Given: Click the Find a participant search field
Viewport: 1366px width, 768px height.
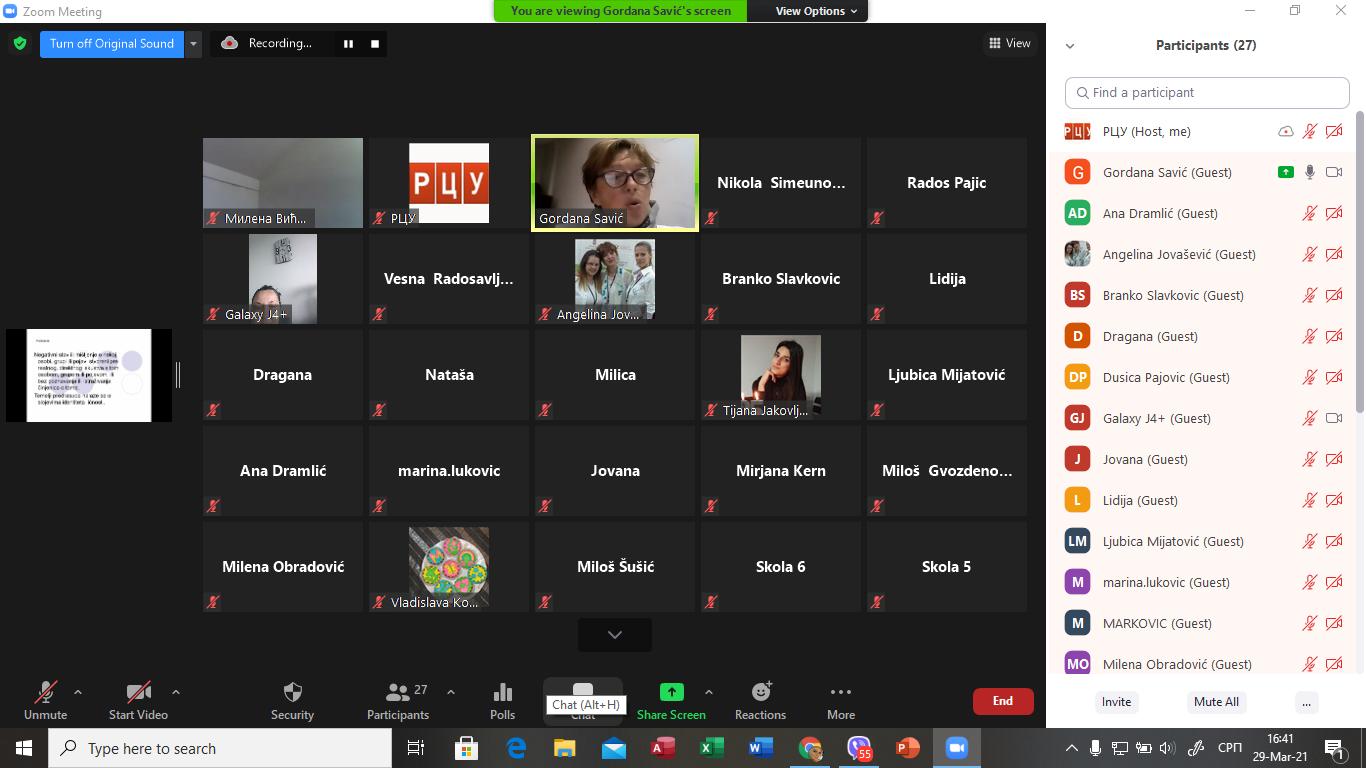Looking at the screenshot, I should (1207, 92).
